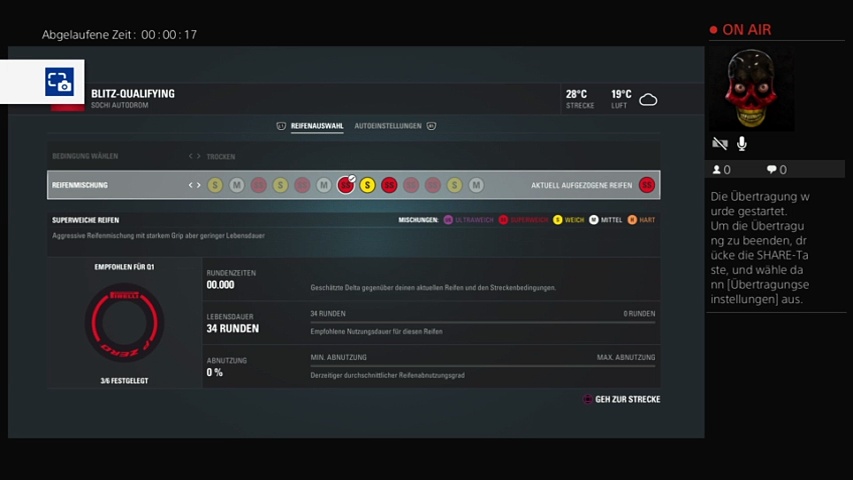
Task: Click the Pirelli supersoft tyre image
Action: tap(124, 322)
